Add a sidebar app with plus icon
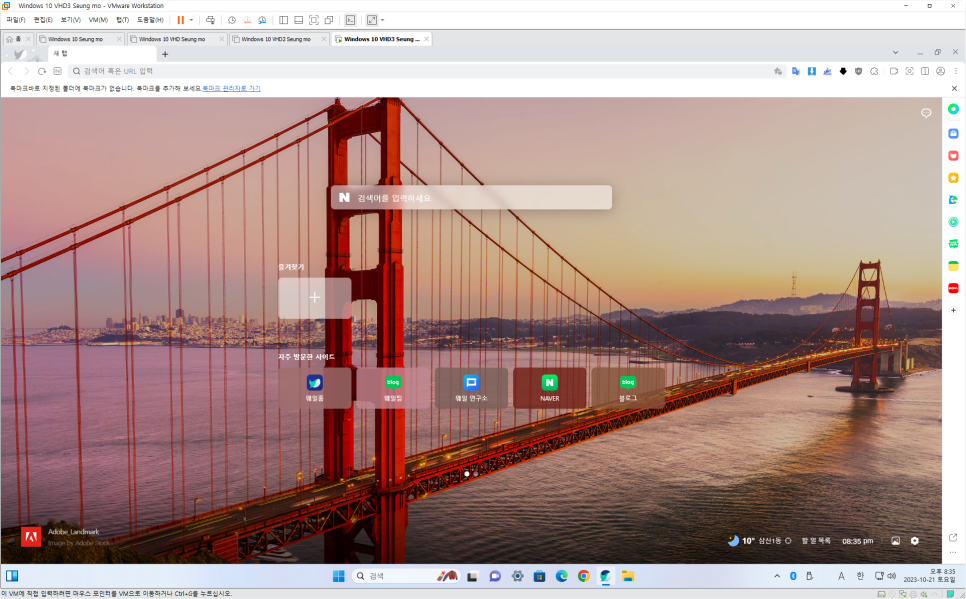This screenshot has height=599, width=966. pos(953,311)
